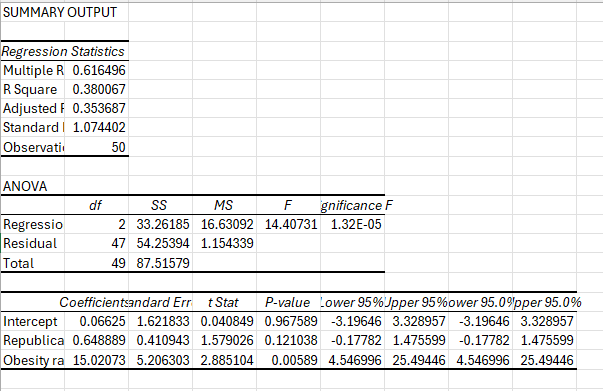Screen dimensions: 603x391
Task: Select the truncated Standard label under Regression Statistics
Action: (33, 127)
